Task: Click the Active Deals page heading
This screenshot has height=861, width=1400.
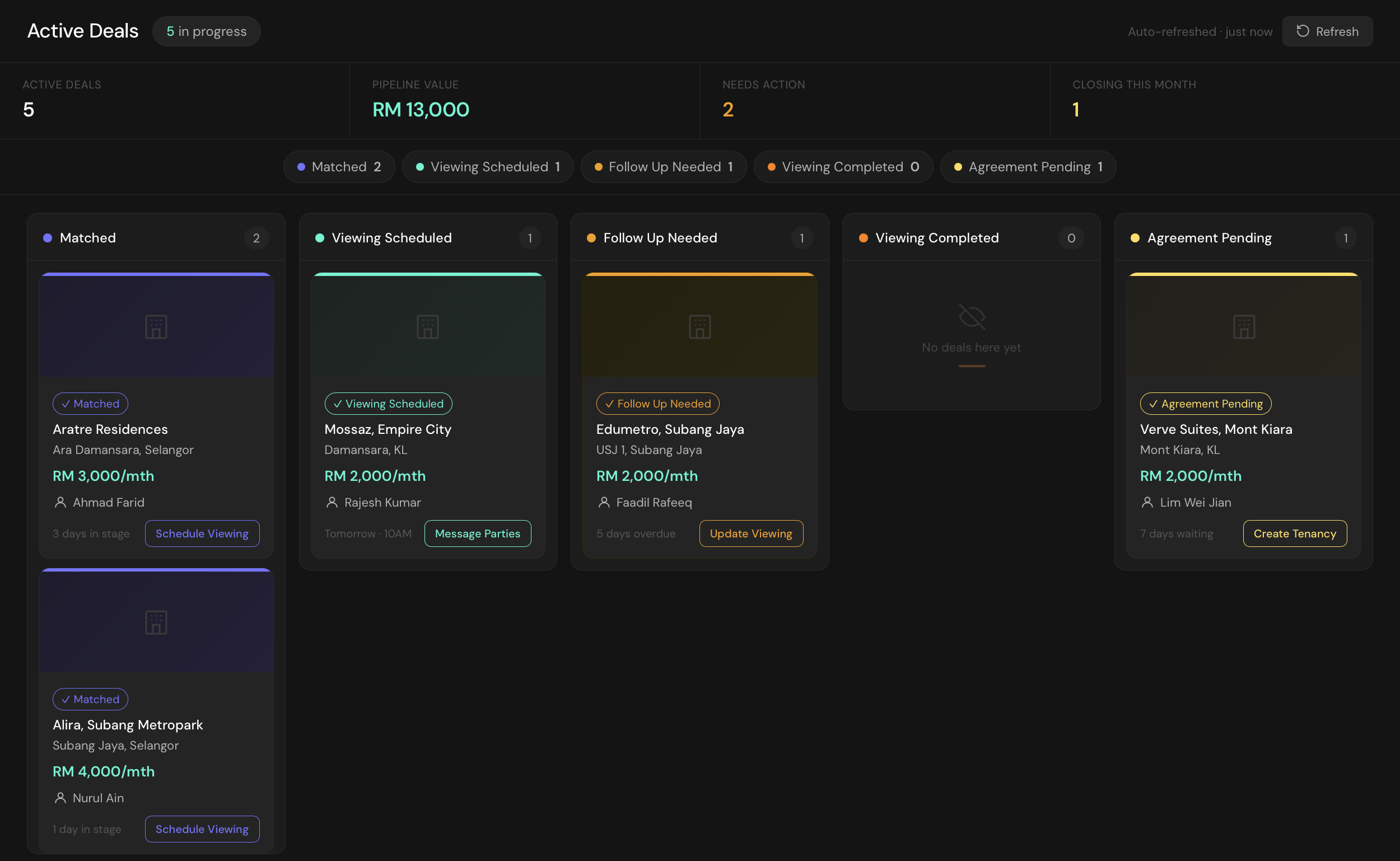Action: [x=83, y=31]
